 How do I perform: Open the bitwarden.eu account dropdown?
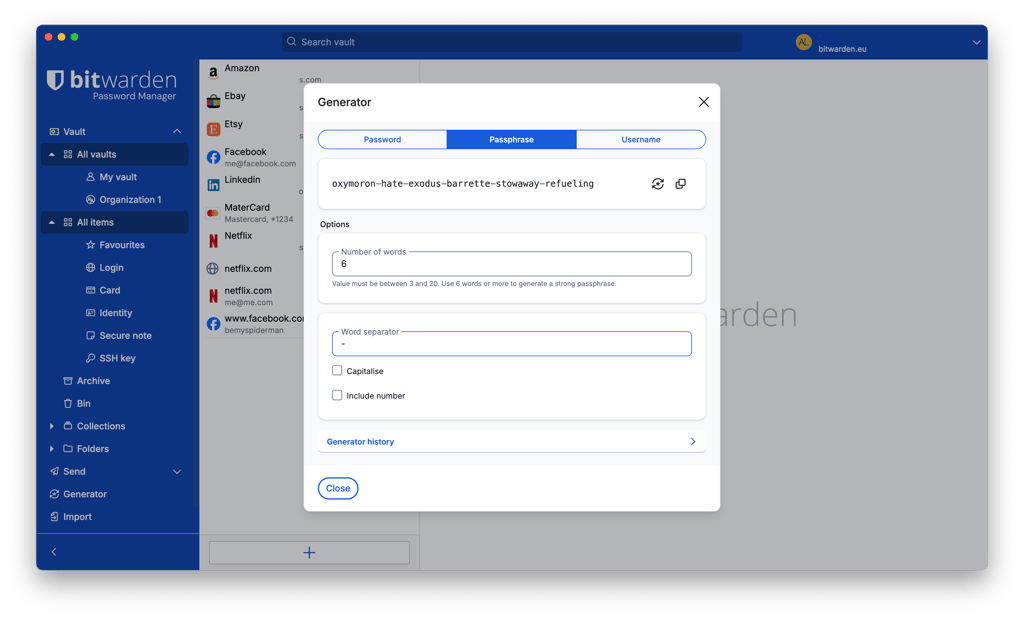click(x=976, y=42)
